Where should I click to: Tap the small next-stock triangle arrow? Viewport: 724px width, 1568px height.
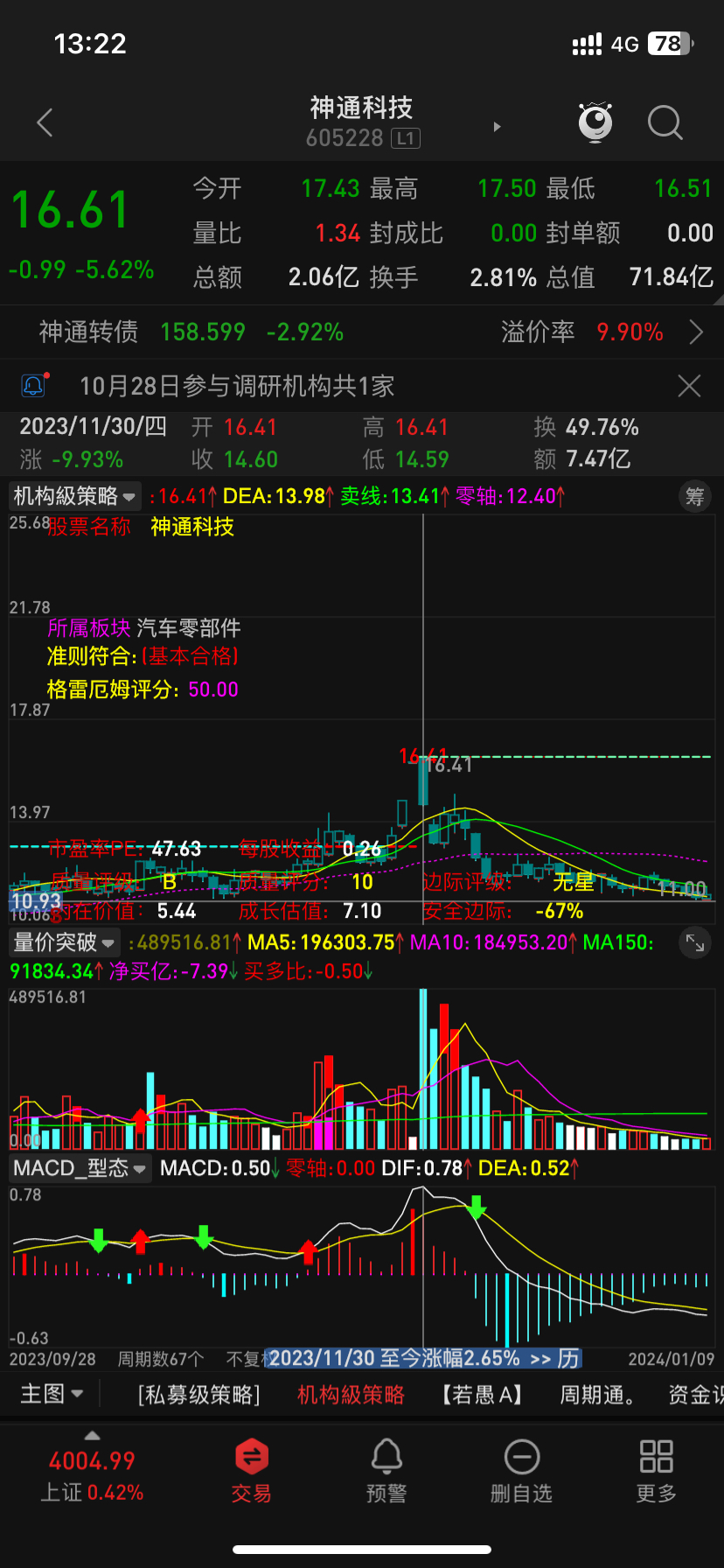point(498,127)
